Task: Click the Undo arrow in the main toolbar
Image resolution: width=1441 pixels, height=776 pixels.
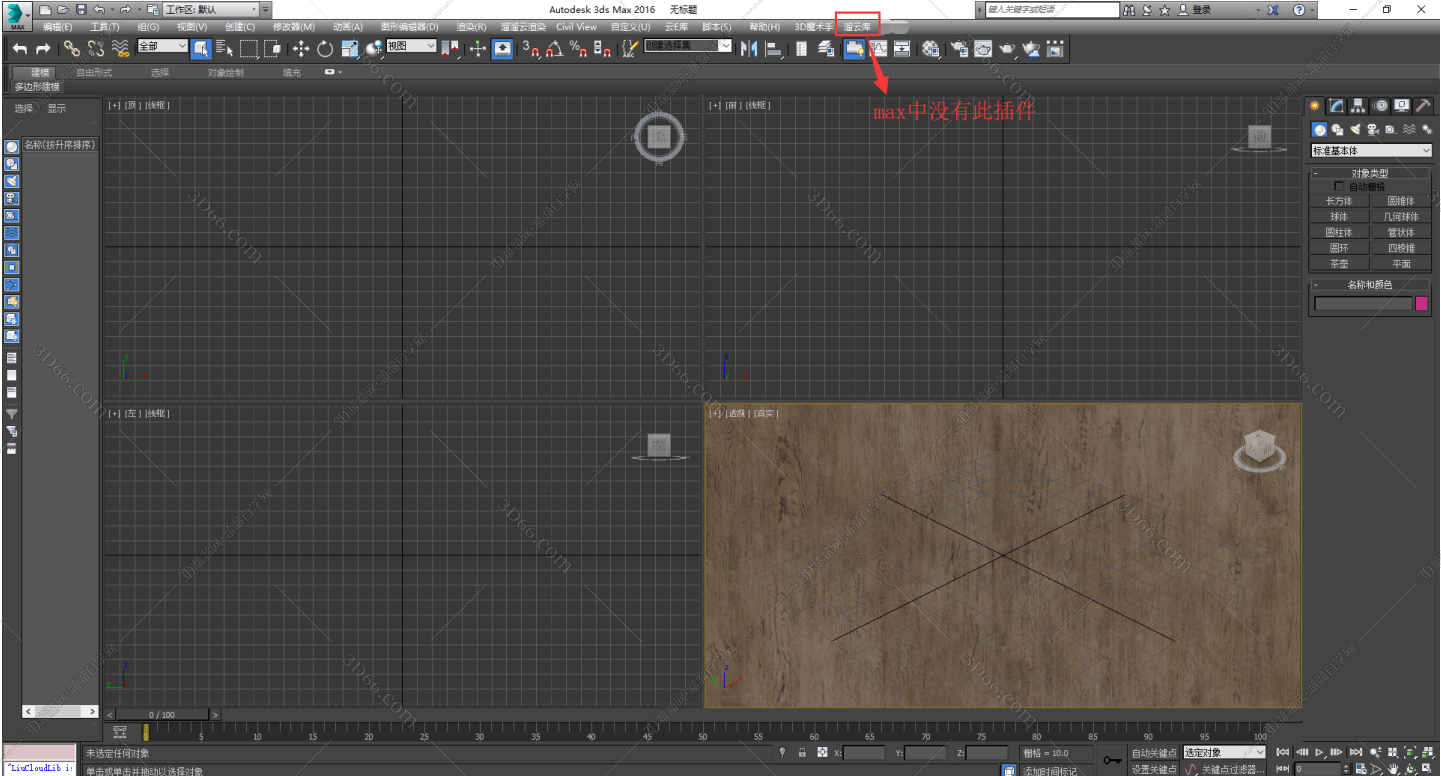Action: coord(19,48)
